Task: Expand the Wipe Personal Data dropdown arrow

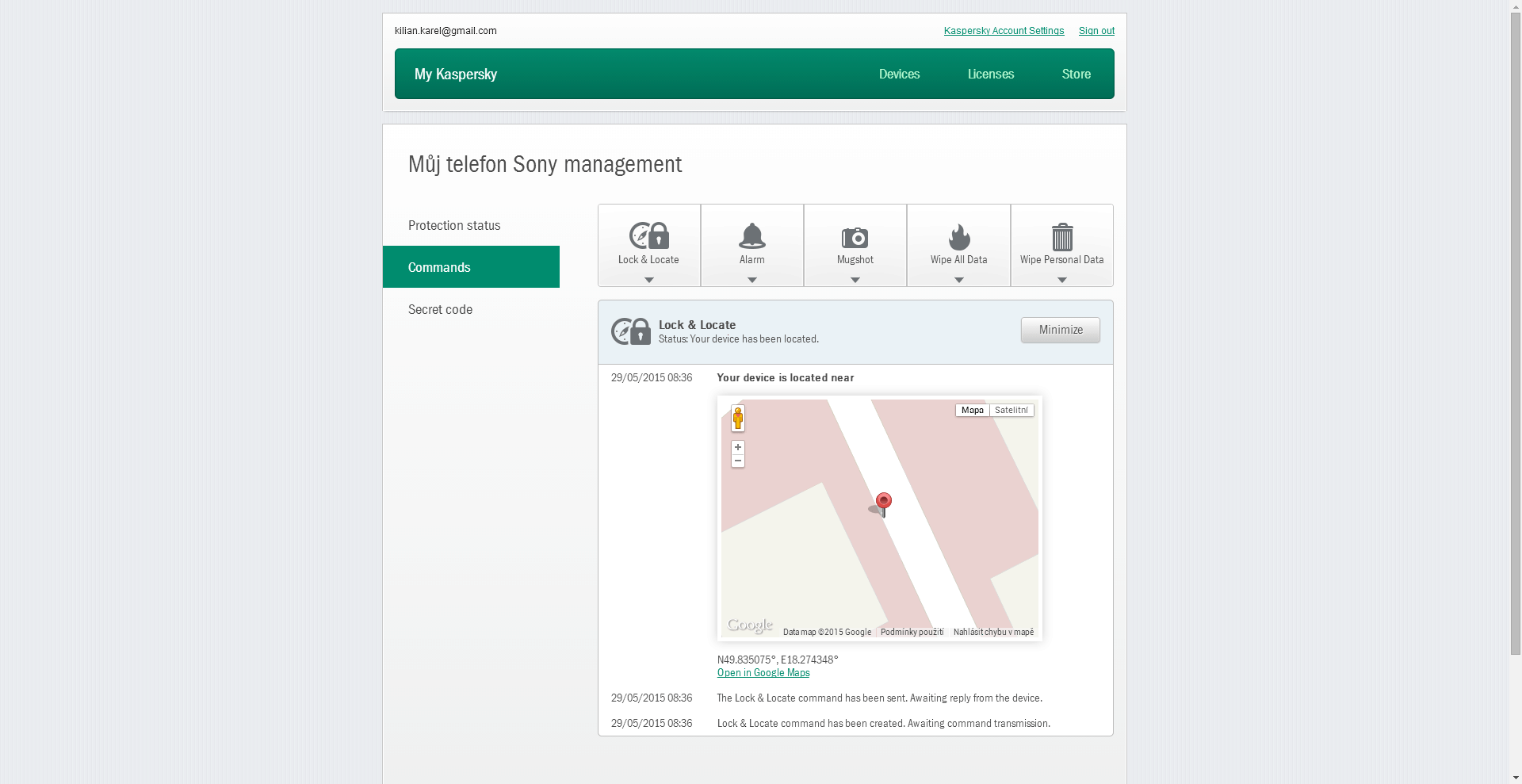Action: click(1062, 280)
